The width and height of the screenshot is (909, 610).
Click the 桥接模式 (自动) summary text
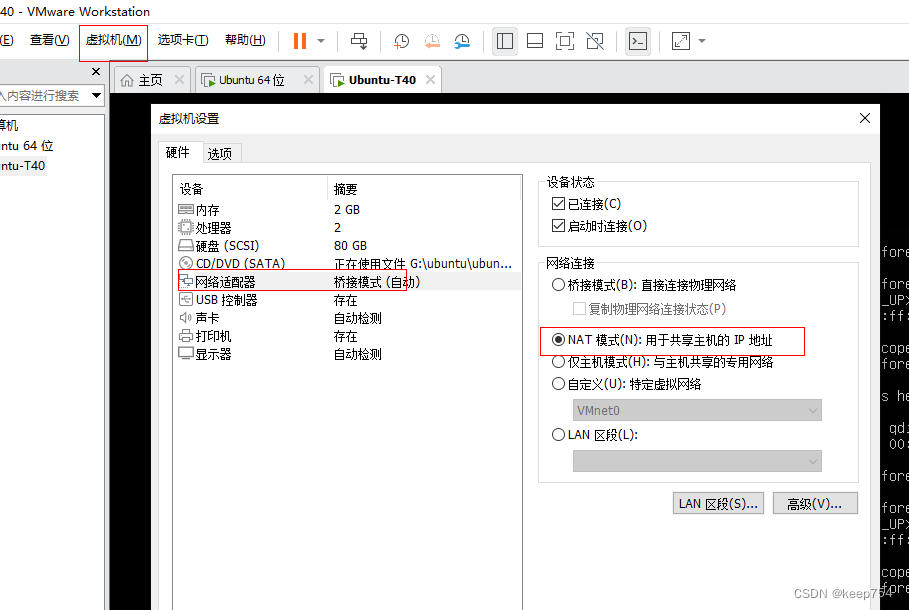tap(377, 282)
